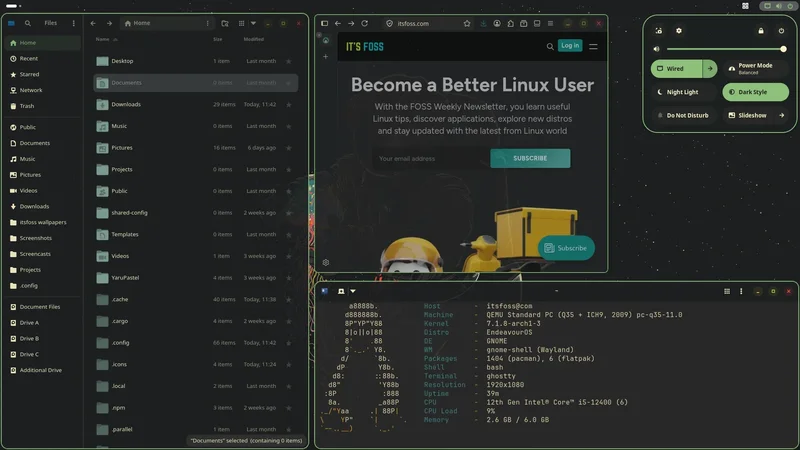The image size is (800, 450).
Task: Toggle Dark Style
Action: click(756, 92)
